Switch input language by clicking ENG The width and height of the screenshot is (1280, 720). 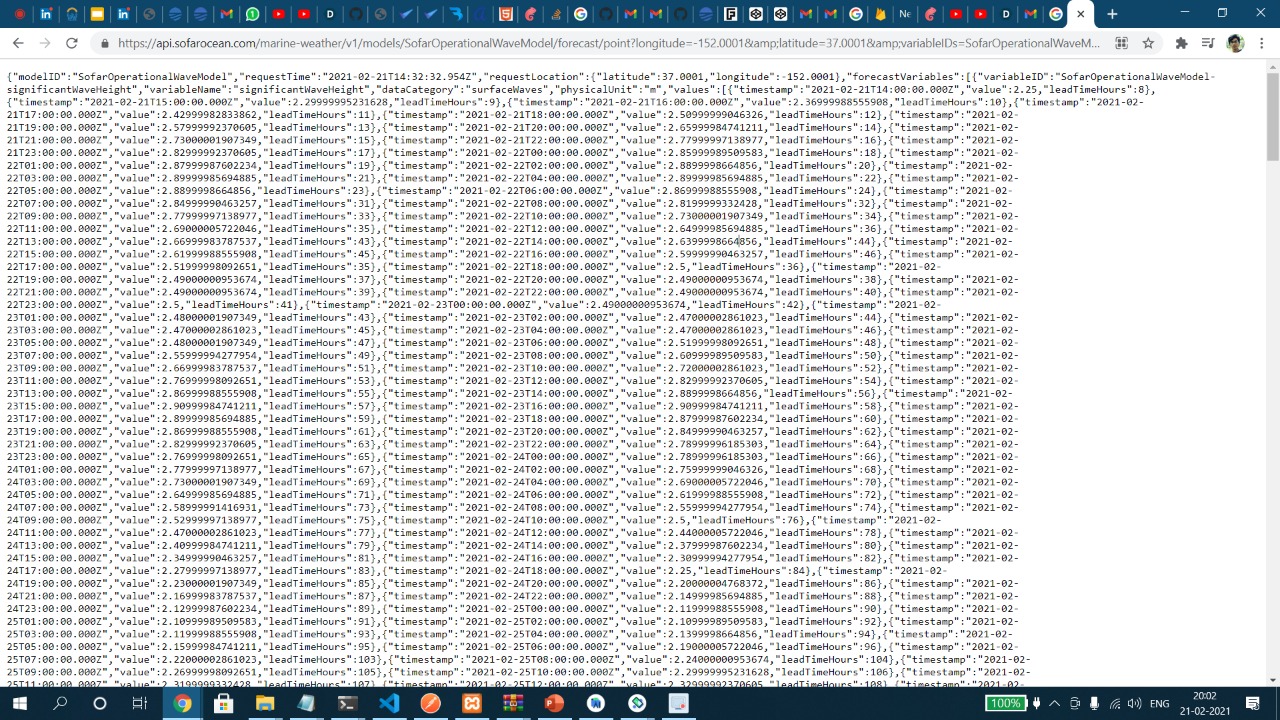(x=1159, y=703)
